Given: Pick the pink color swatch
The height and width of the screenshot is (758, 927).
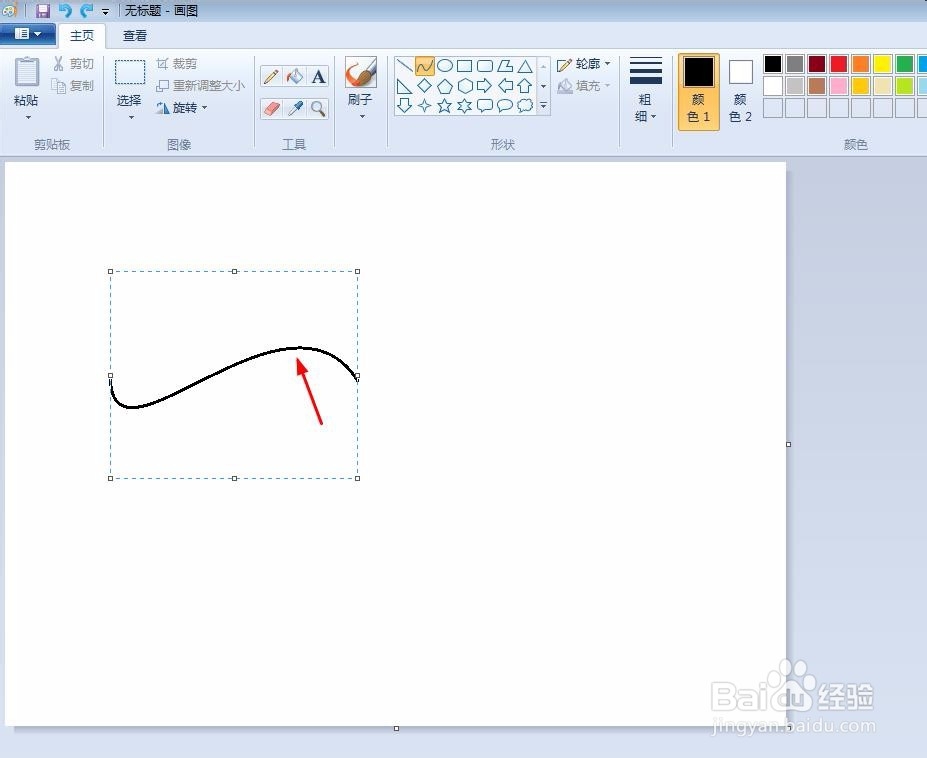Looking at the screenshot, I should point(838,86).
